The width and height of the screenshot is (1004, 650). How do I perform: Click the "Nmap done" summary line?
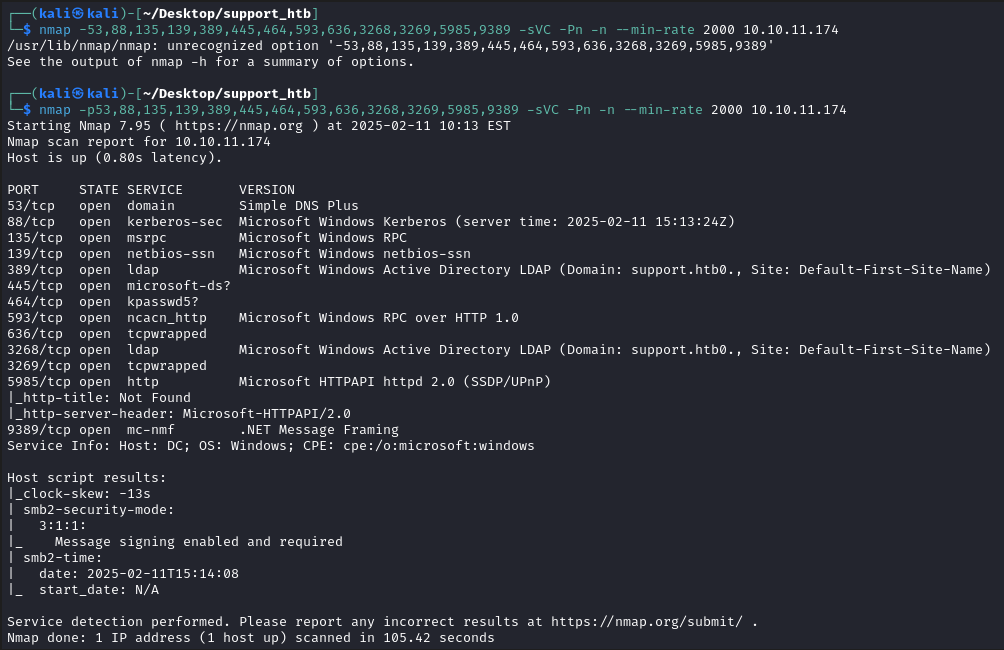pyautogui.click(x=250, y=637)
